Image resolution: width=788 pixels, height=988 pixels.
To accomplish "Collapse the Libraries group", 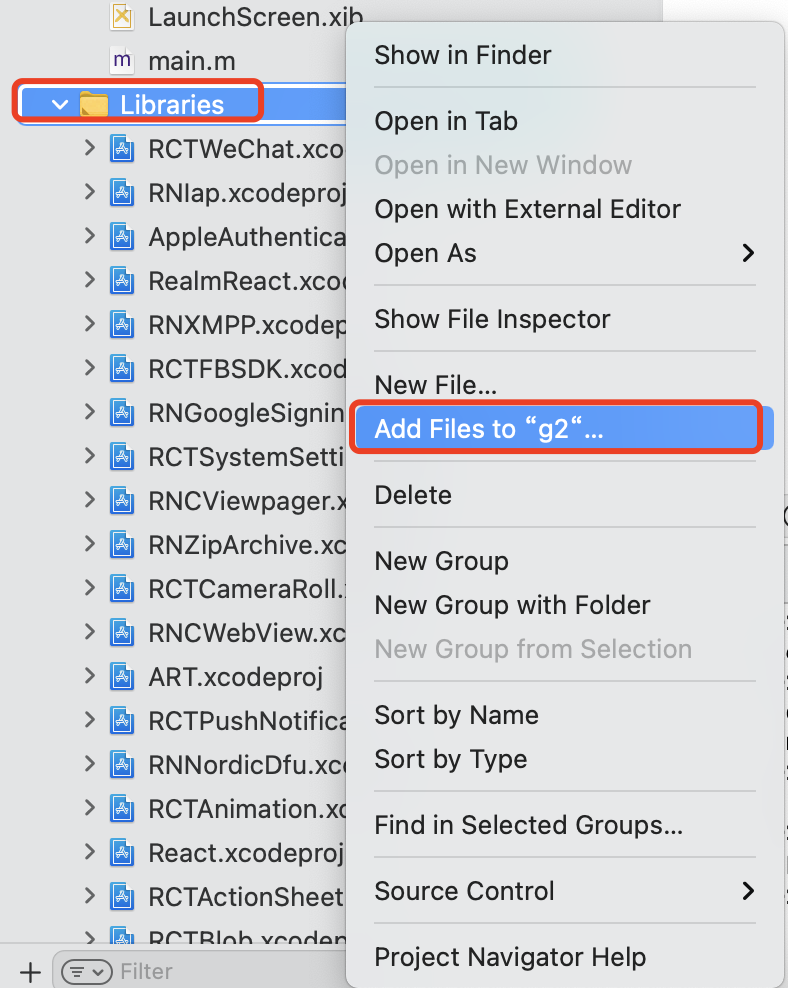I will pos(60,104).
